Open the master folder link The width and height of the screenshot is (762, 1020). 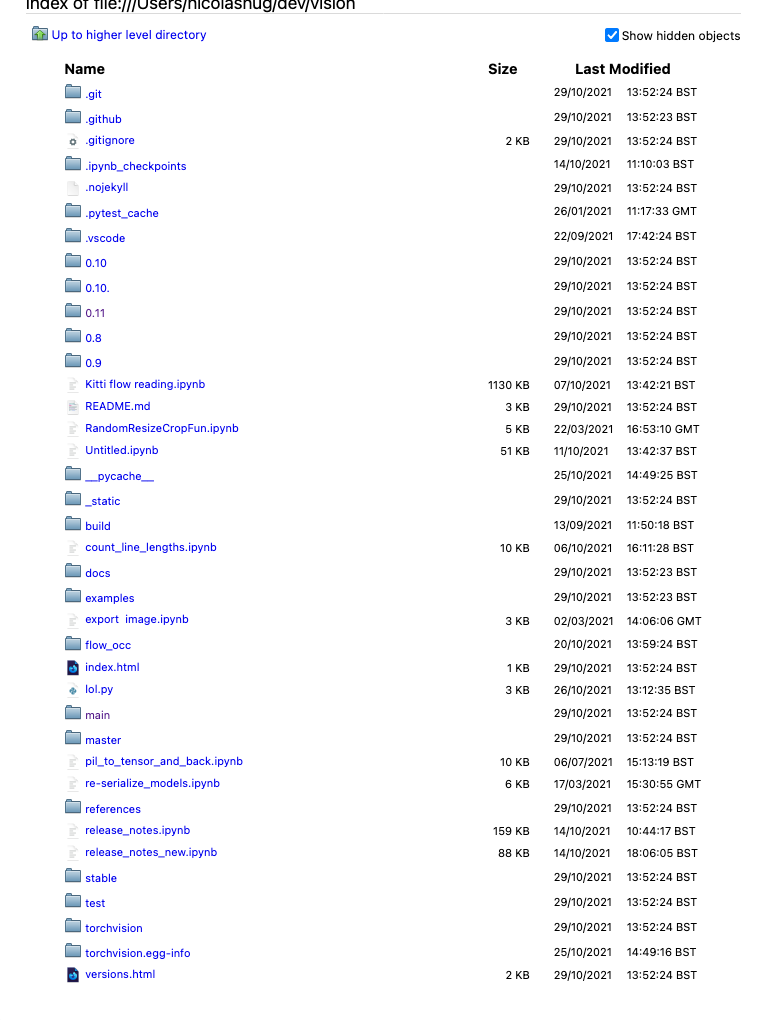[x=103, y=740]
